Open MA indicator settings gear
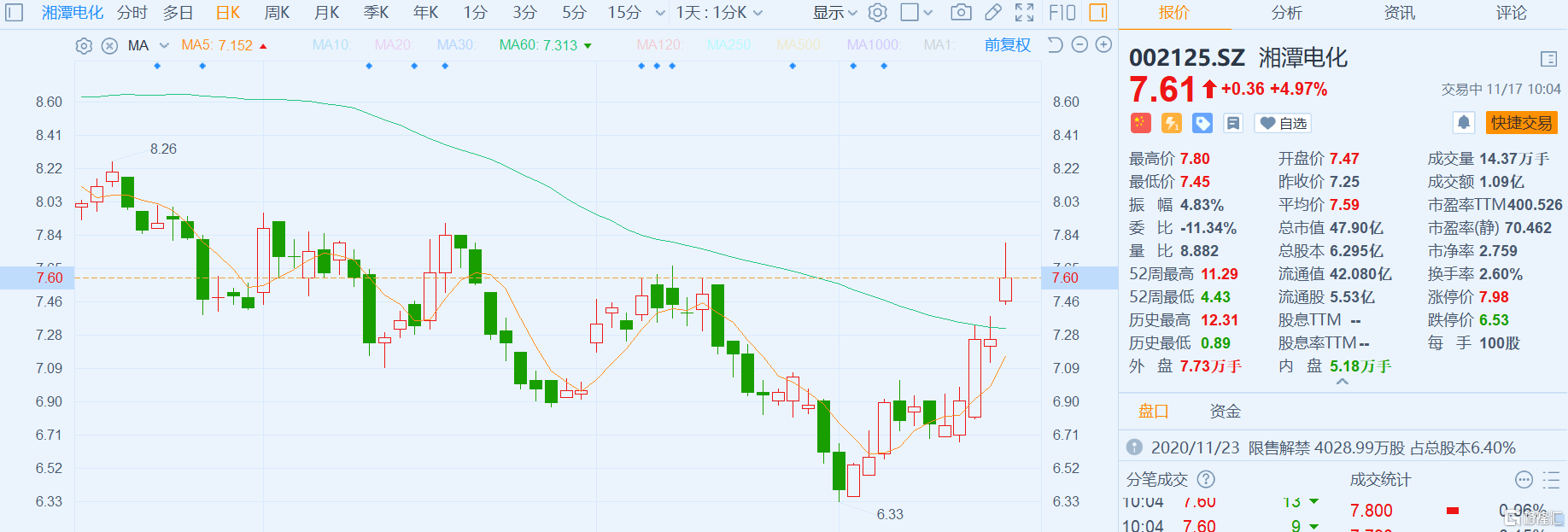This screenshot has width=1568, height=532. pos(84,46)
